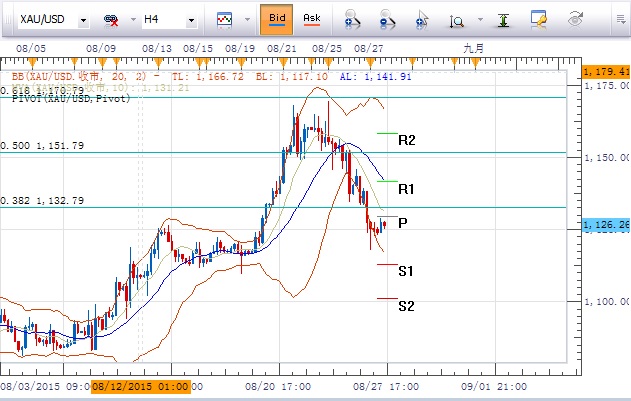Viewport: 631px width, 401px height.
Task: Click the orange timeline marker below 08/05
Action: (x=32, y=63)
